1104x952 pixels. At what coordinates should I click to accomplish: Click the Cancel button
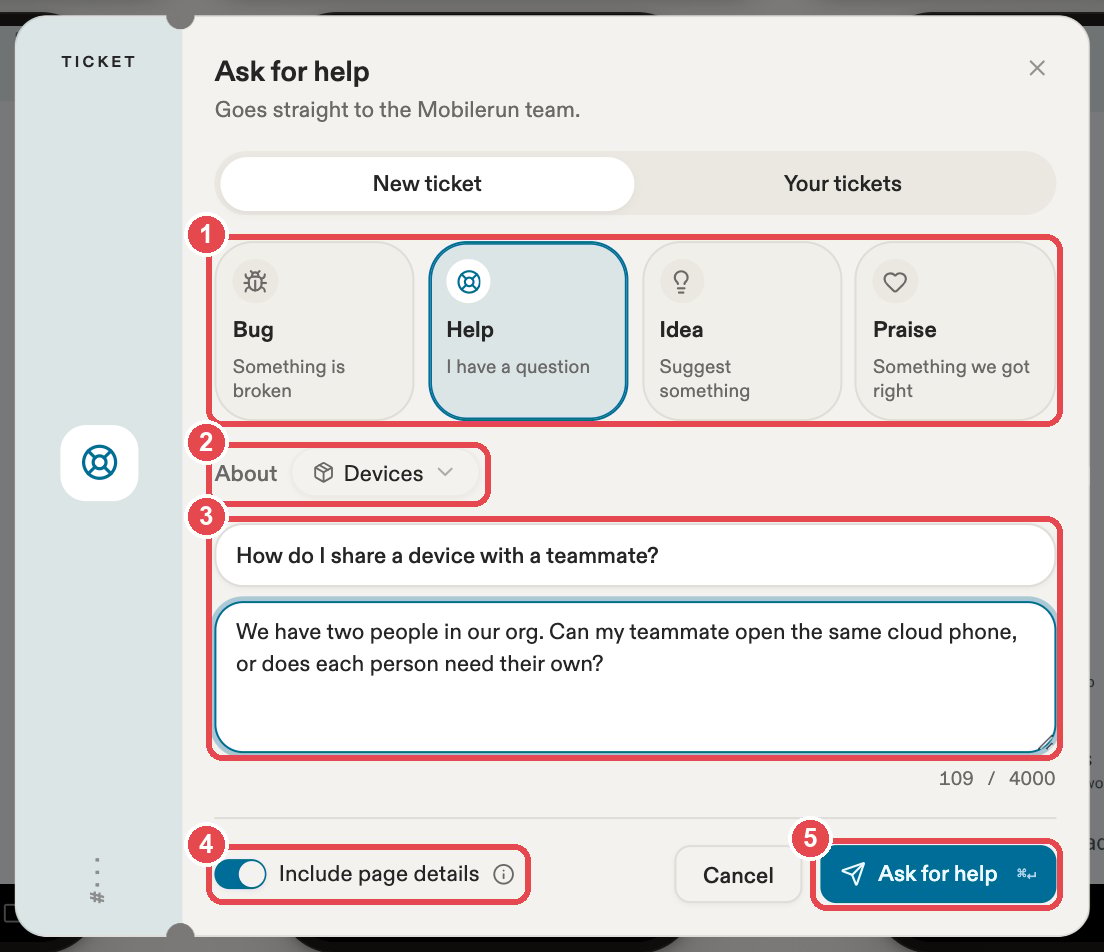738,875
